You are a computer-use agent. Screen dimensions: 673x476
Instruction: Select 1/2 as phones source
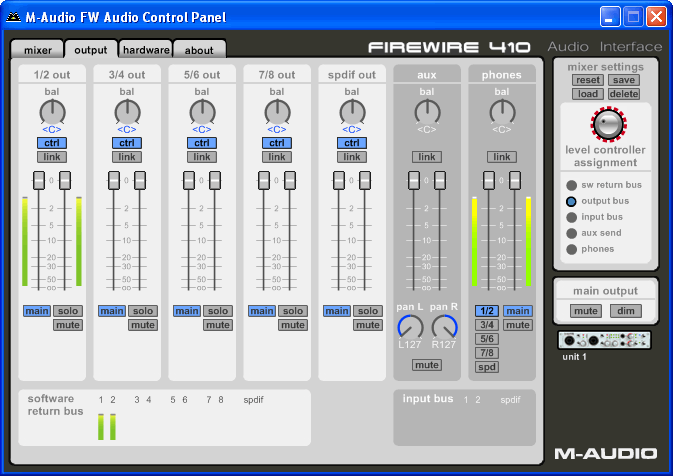[x=487, y=311]
